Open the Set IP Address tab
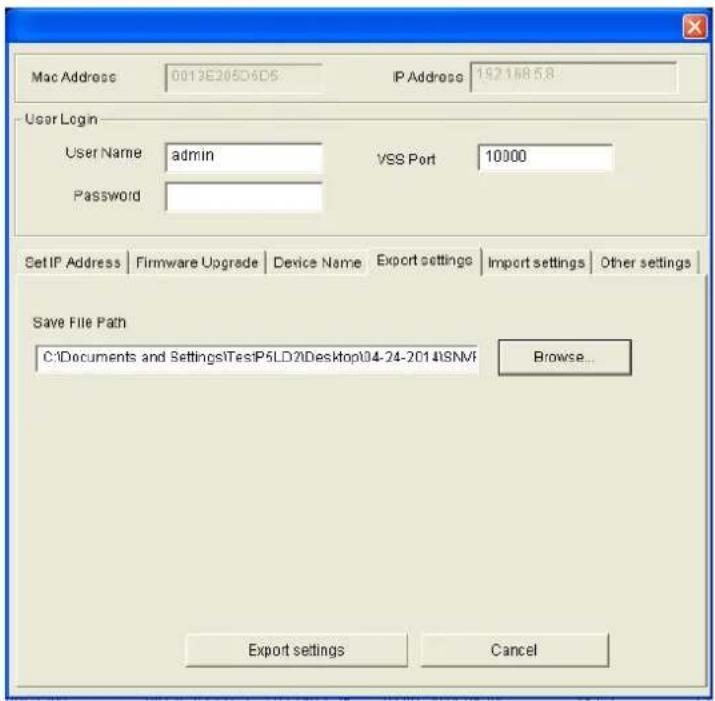 click(x=73, y=263)
